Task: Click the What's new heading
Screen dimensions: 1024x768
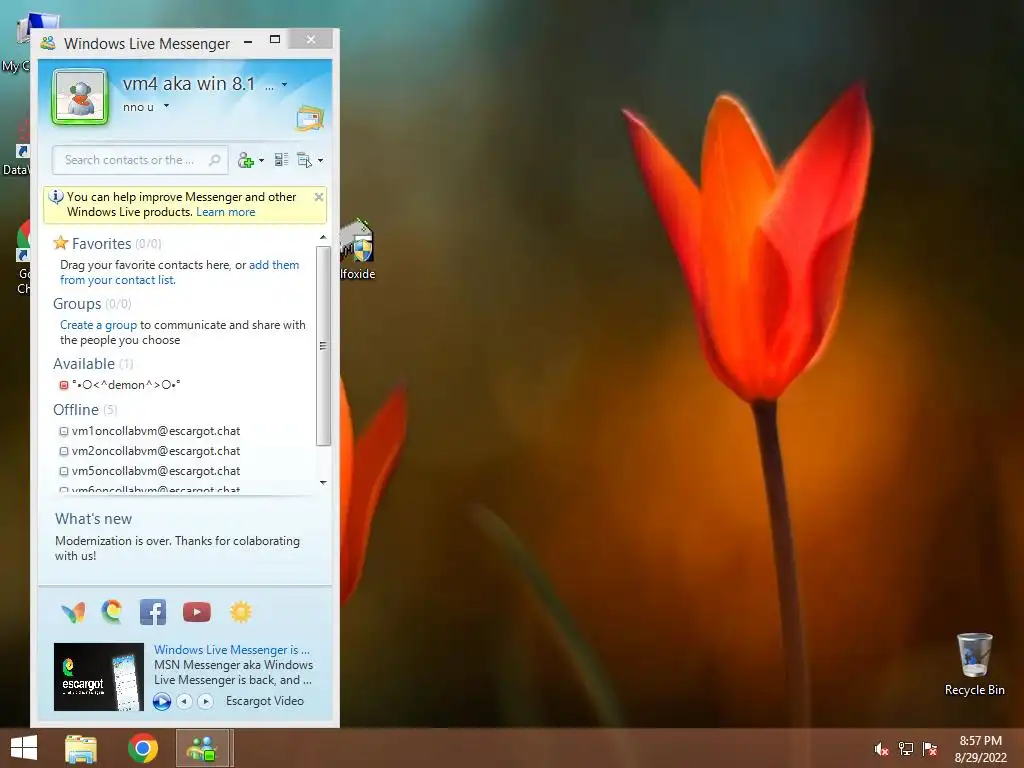Action: point(93,519)
